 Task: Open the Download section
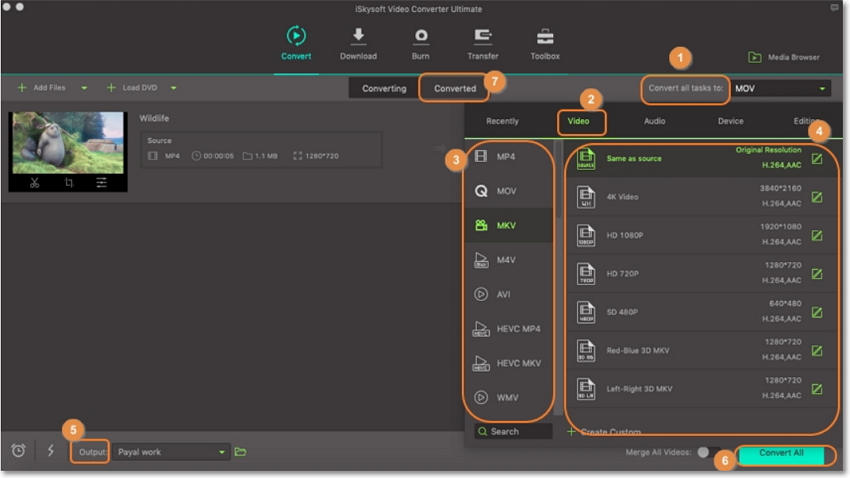click(358, 43)
